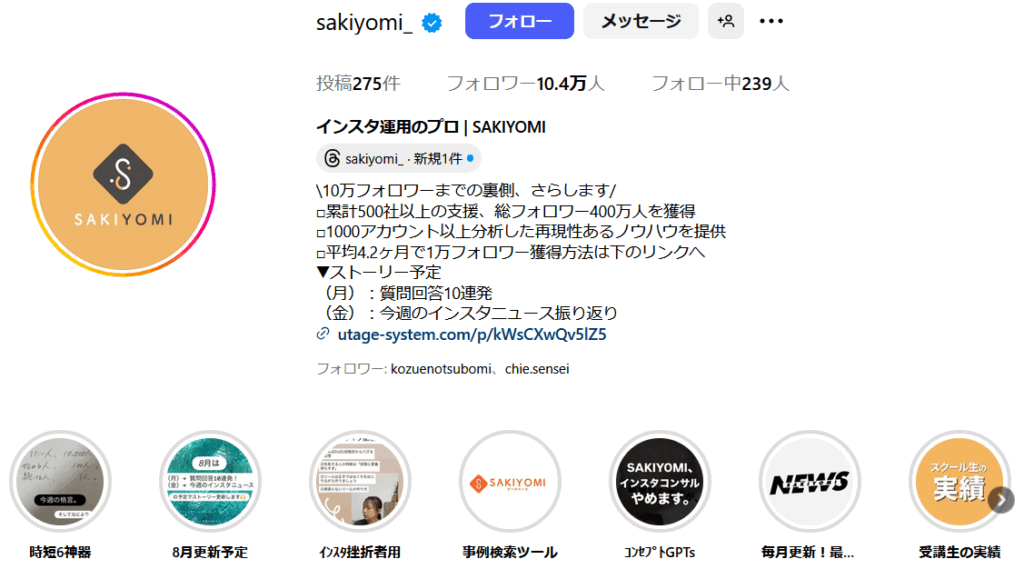The height and width of the screenshot is (579, 1024).
Task: Show next highlights with the right arrow
Action: tap(1001, 501)
